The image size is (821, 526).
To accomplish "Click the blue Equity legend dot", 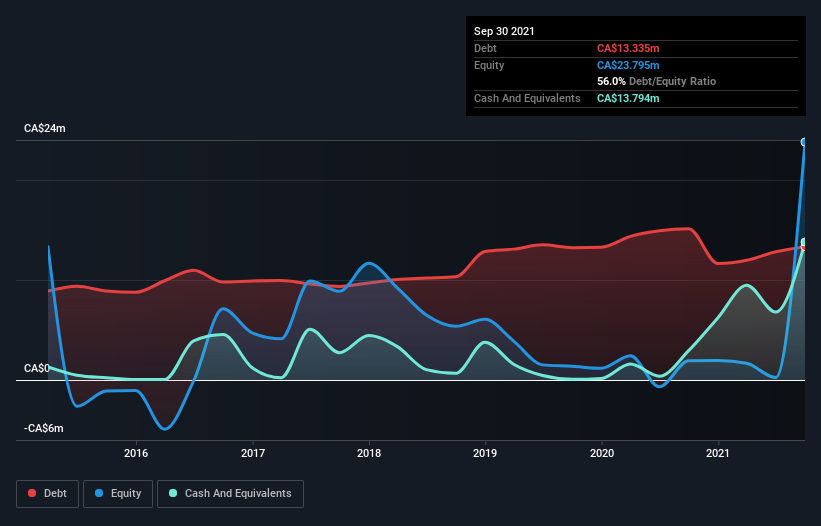I will (99, 493).
